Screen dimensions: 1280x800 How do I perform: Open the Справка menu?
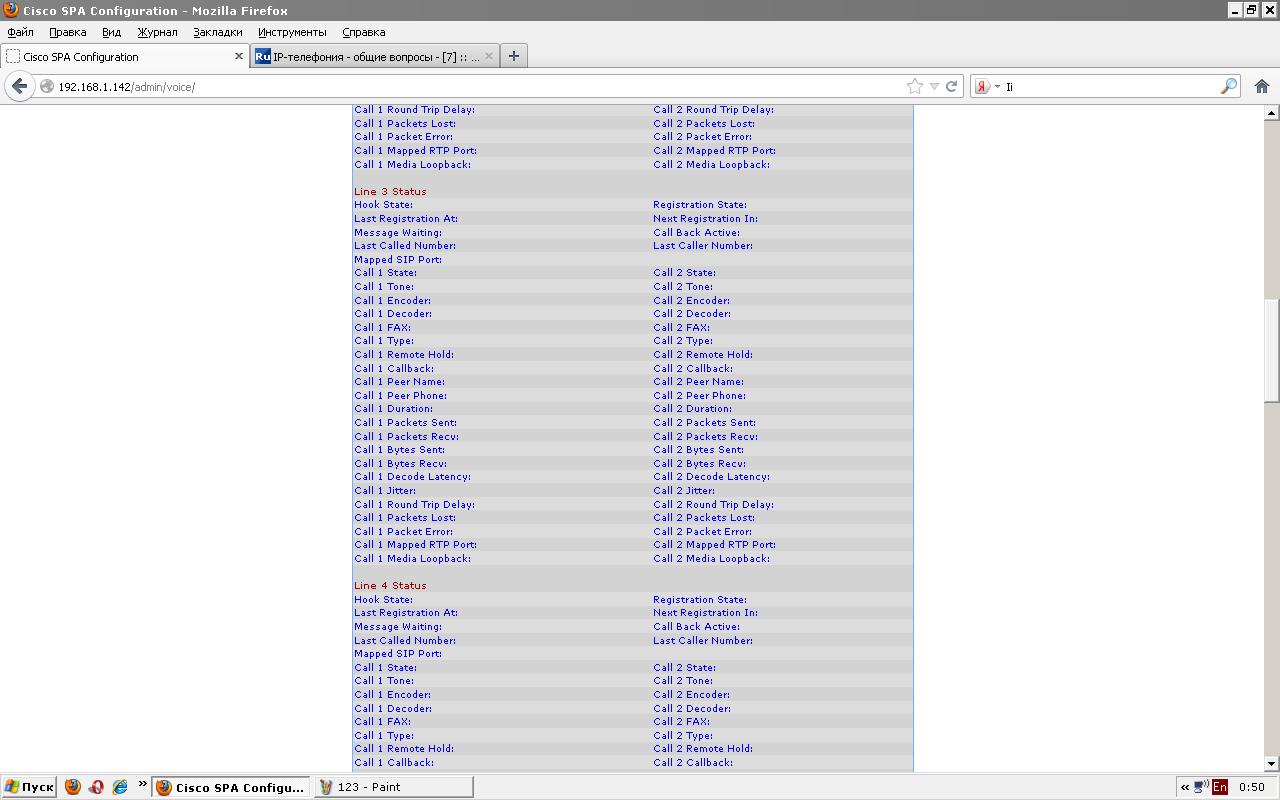tap(363, 32)
